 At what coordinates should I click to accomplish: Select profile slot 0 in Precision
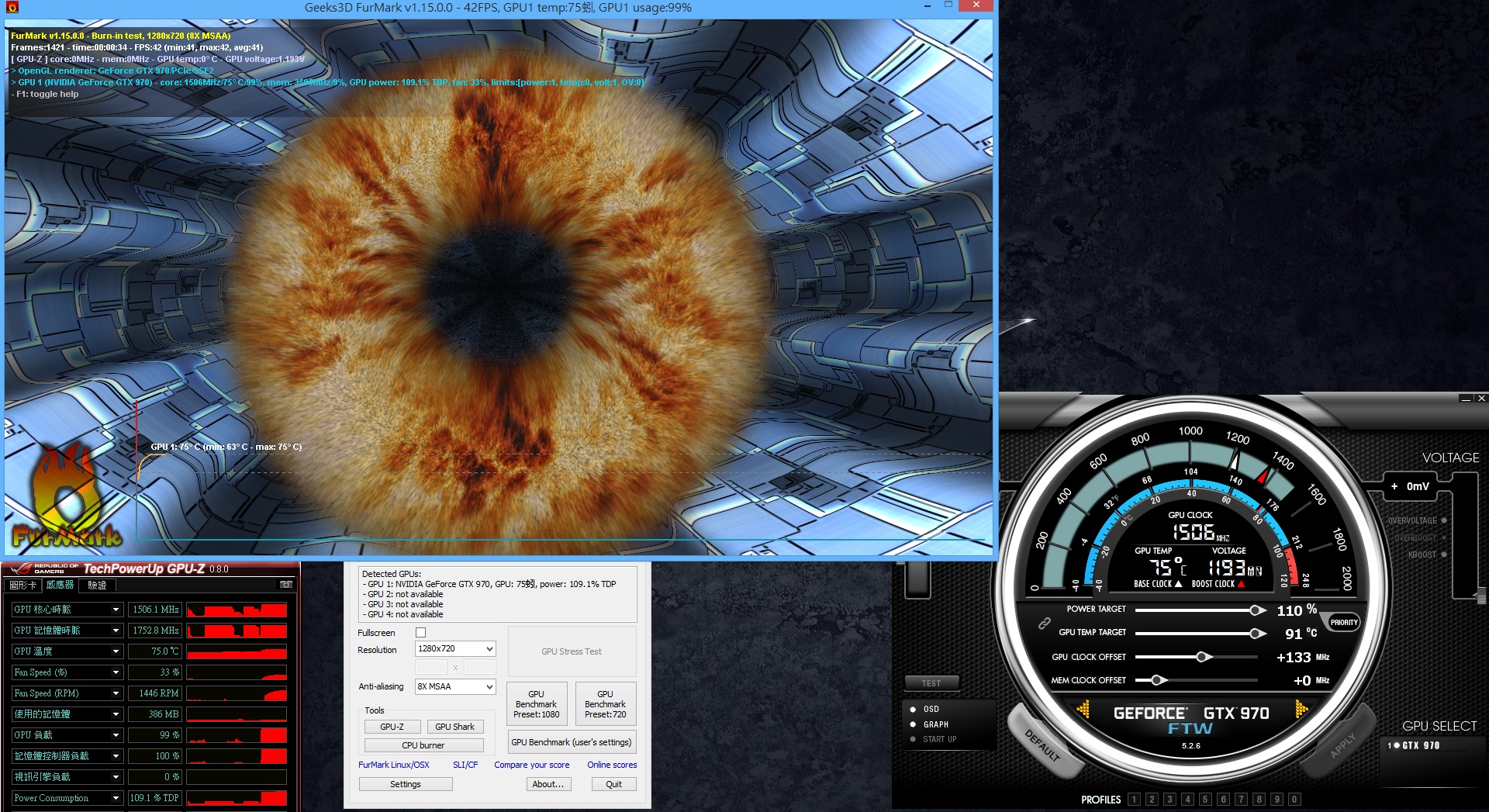(1294, 800)
